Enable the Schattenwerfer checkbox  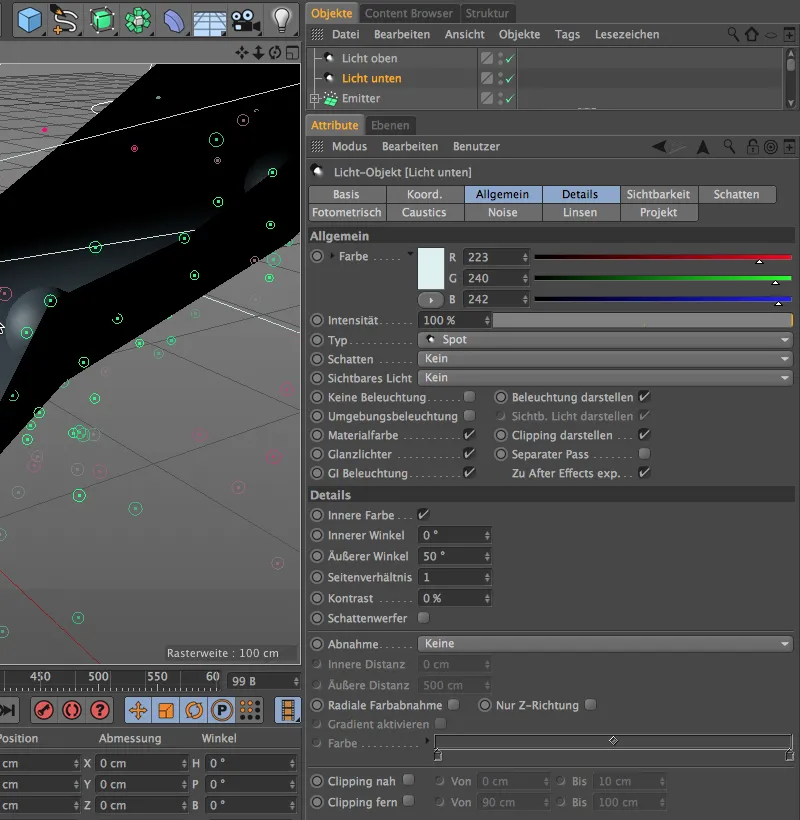click(423, 619)
